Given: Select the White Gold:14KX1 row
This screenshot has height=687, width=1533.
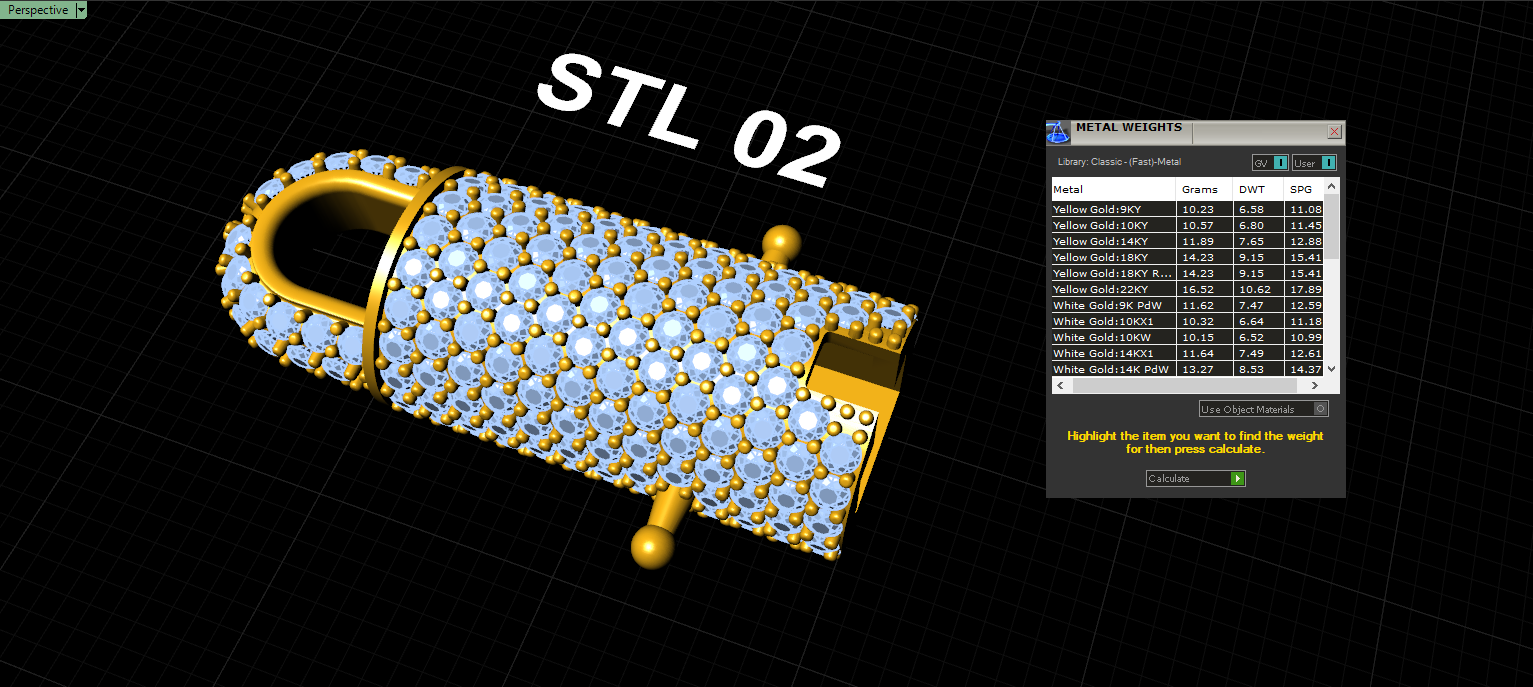Looking at the screenshot, I should point(1187,353).
